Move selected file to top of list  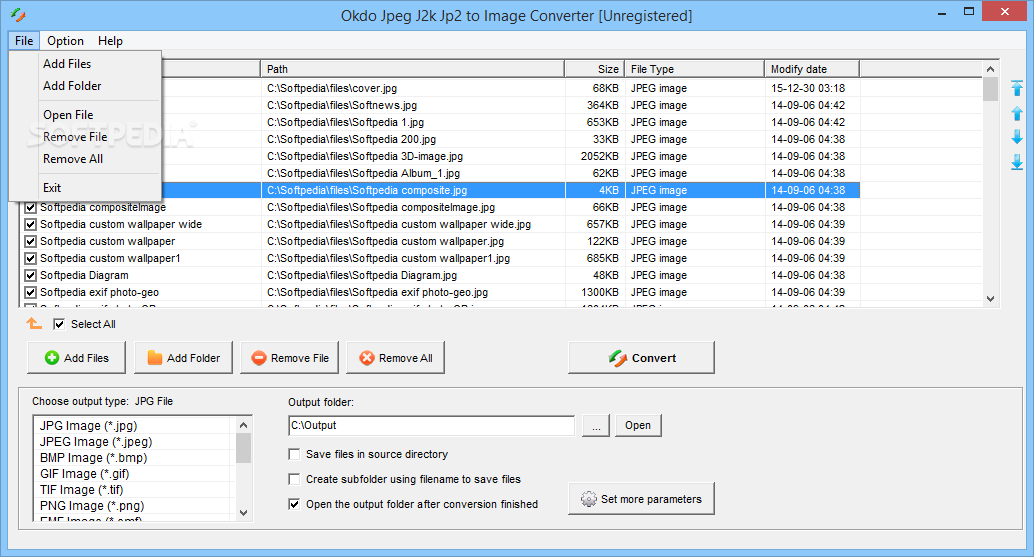[x=1017, y=88]
